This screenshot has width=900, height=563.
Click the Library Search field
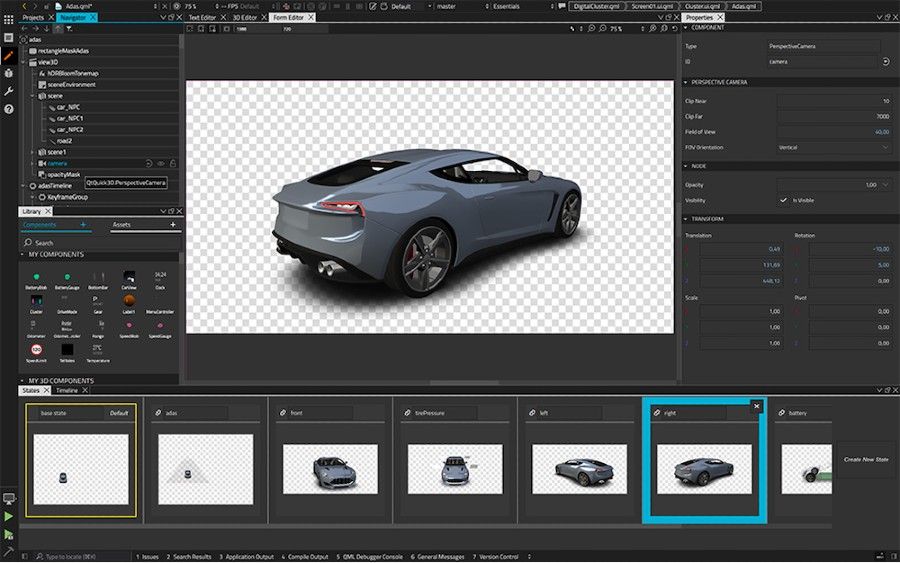tap(101, 243)
